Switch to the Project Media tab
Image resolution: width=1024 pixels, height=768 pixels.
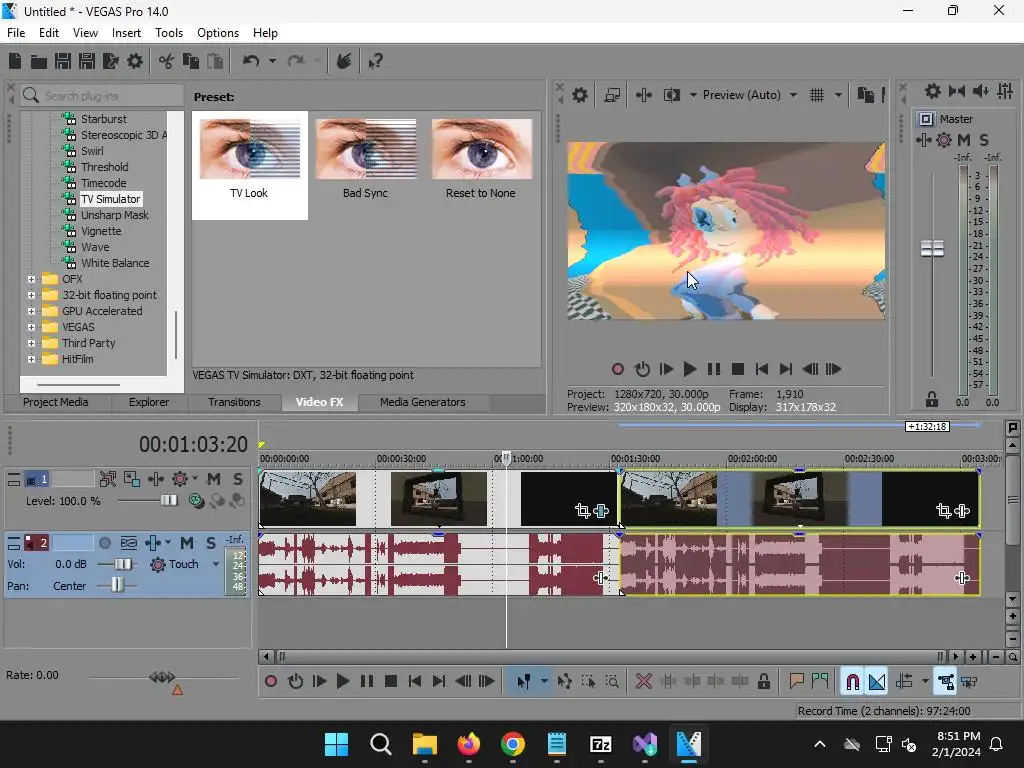[x=56, y=402]
